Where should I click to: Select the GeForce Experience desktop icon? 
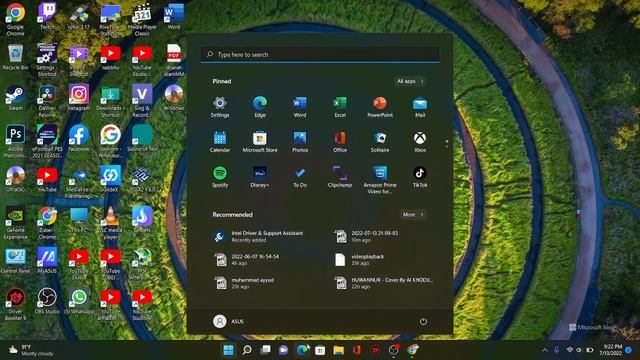coord(15,222)
